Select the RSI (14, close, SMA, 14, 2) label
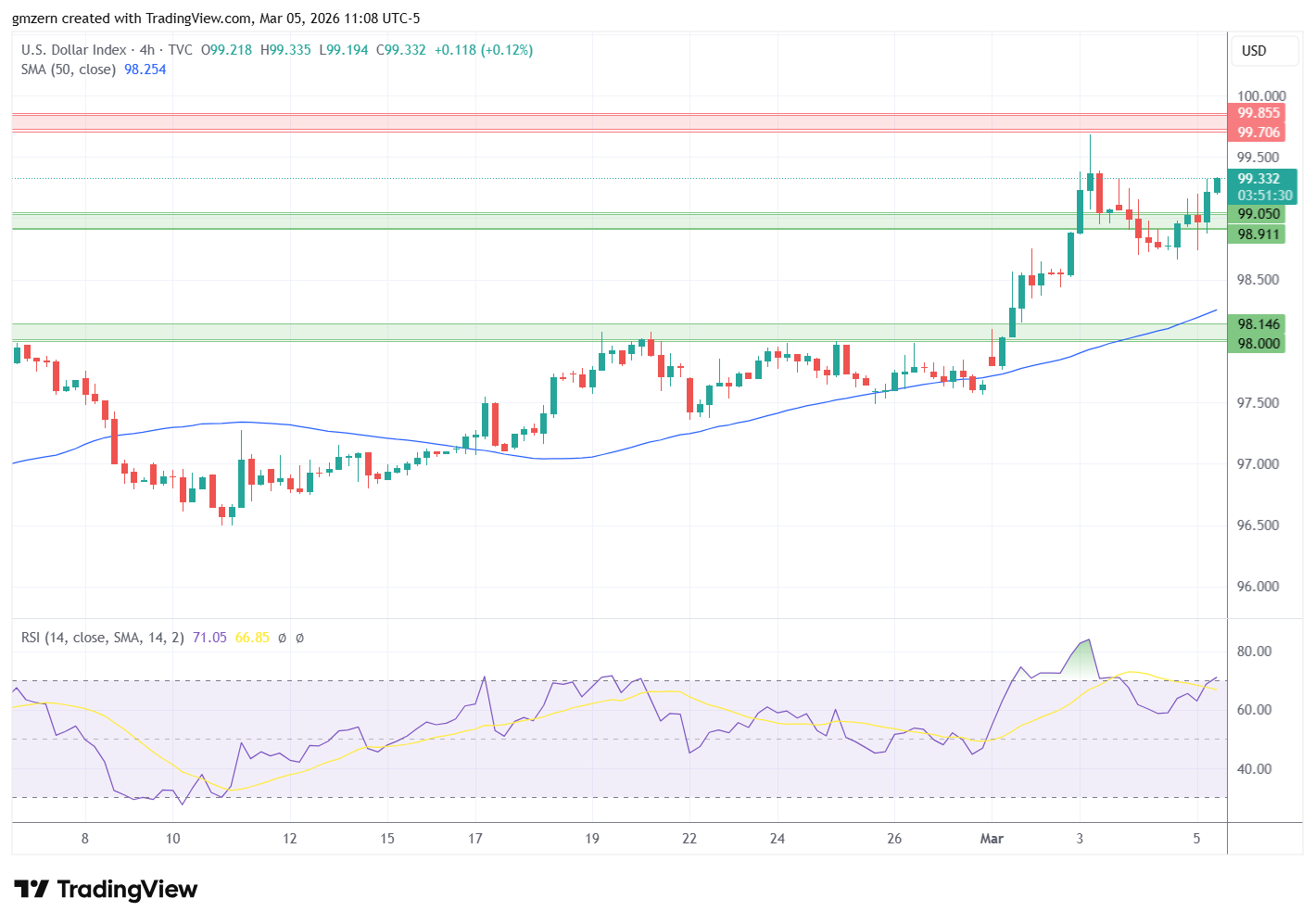1315x924 pixels. (103, 638)
